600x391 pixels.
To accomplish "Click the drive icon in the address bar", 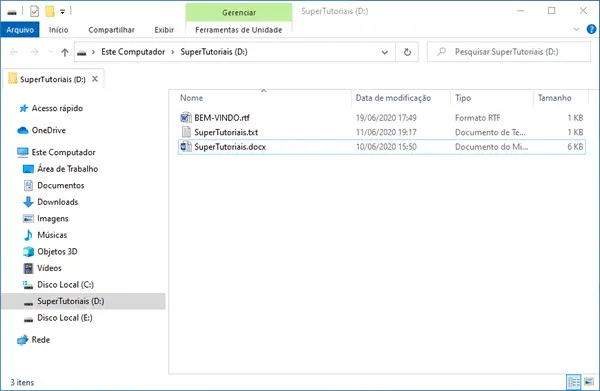I will click(x=82, y=52).
